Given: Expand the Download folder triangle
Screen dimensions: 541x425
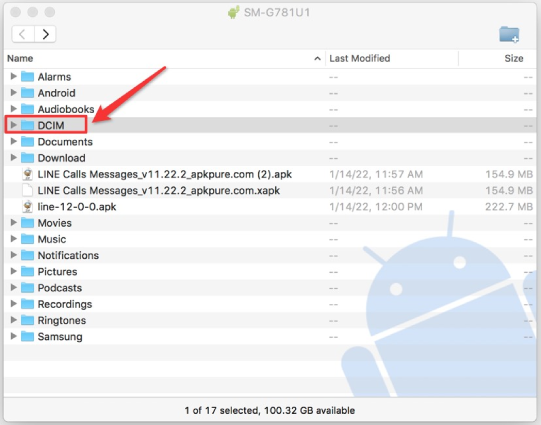Looking at the screenshot, I should tap(13, 157).
